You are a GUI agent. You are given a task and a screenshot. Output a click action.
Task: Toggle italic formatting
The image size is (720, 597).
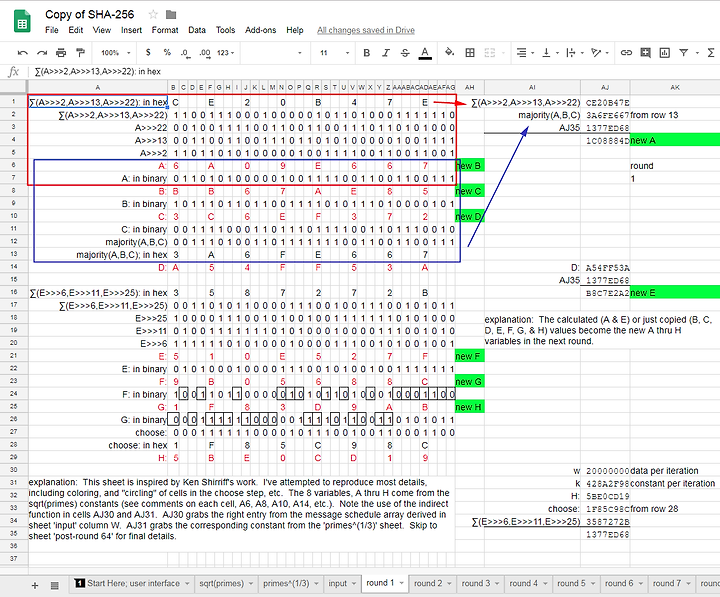click(386, 53)
